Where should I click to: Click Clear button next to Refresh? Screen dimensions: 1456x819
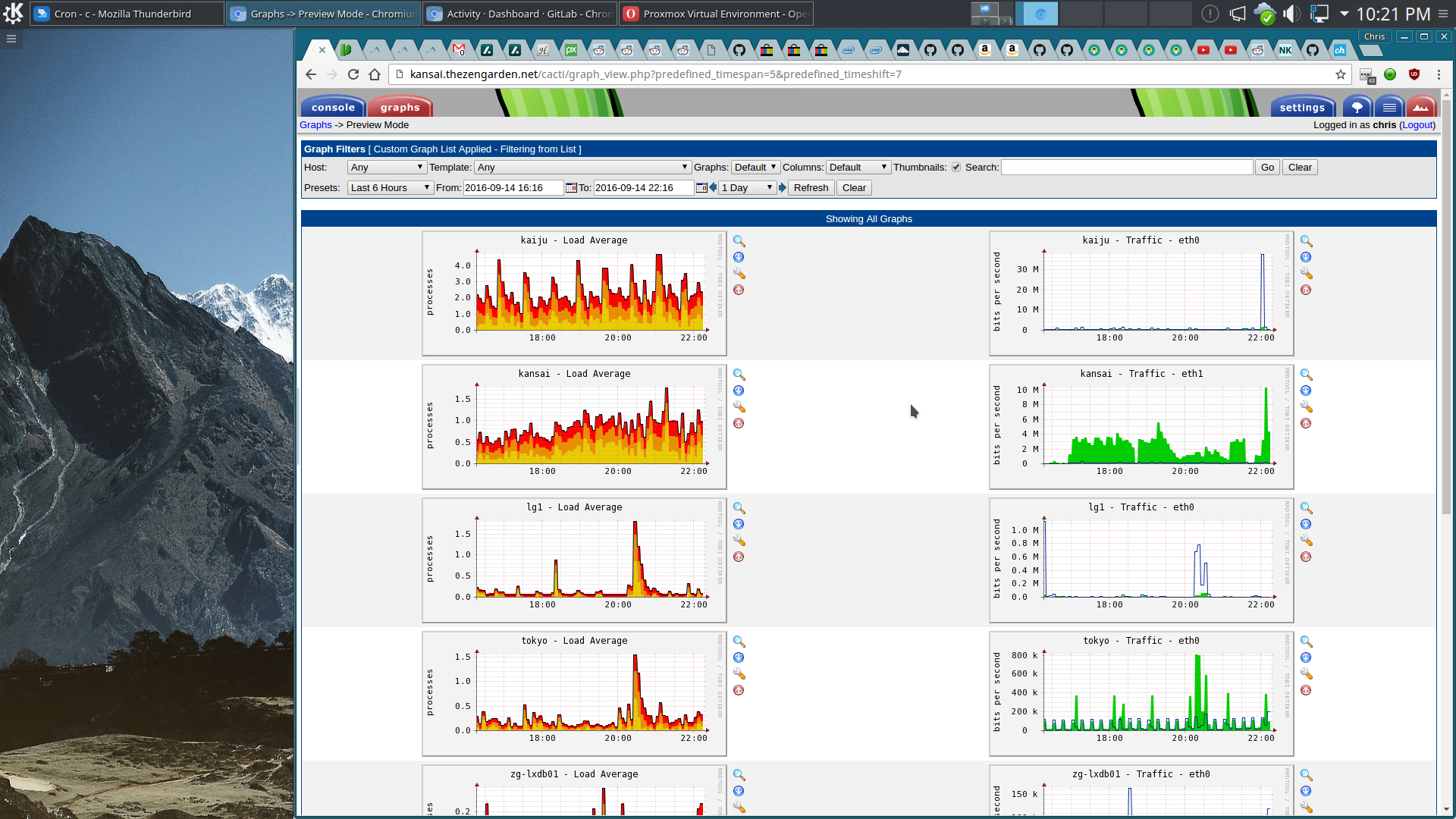854,188
